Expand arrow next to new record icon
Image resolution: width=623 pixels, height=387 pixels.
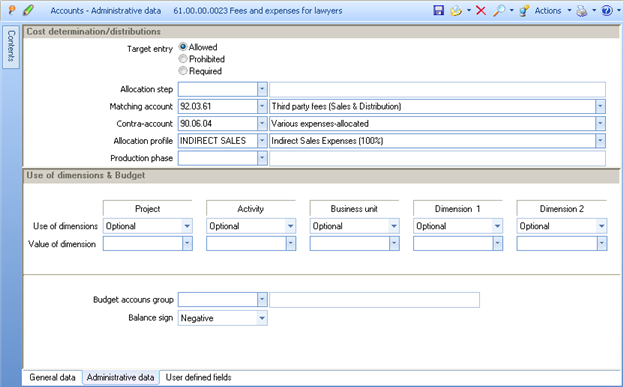tap(469, 11)
